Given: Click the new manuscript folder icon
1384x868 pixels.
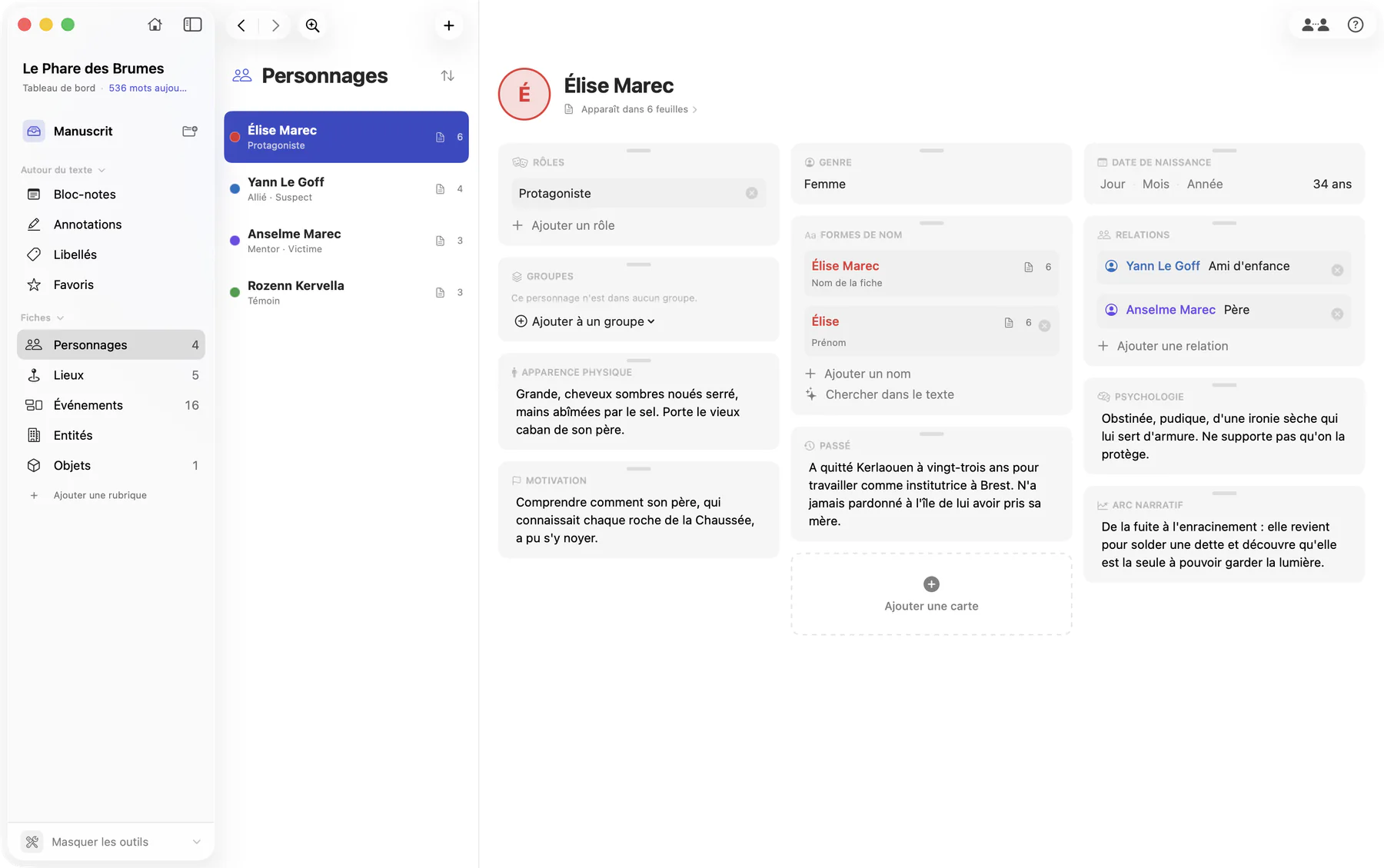Looking at the screenshot, I should click(x=190, y=131).
